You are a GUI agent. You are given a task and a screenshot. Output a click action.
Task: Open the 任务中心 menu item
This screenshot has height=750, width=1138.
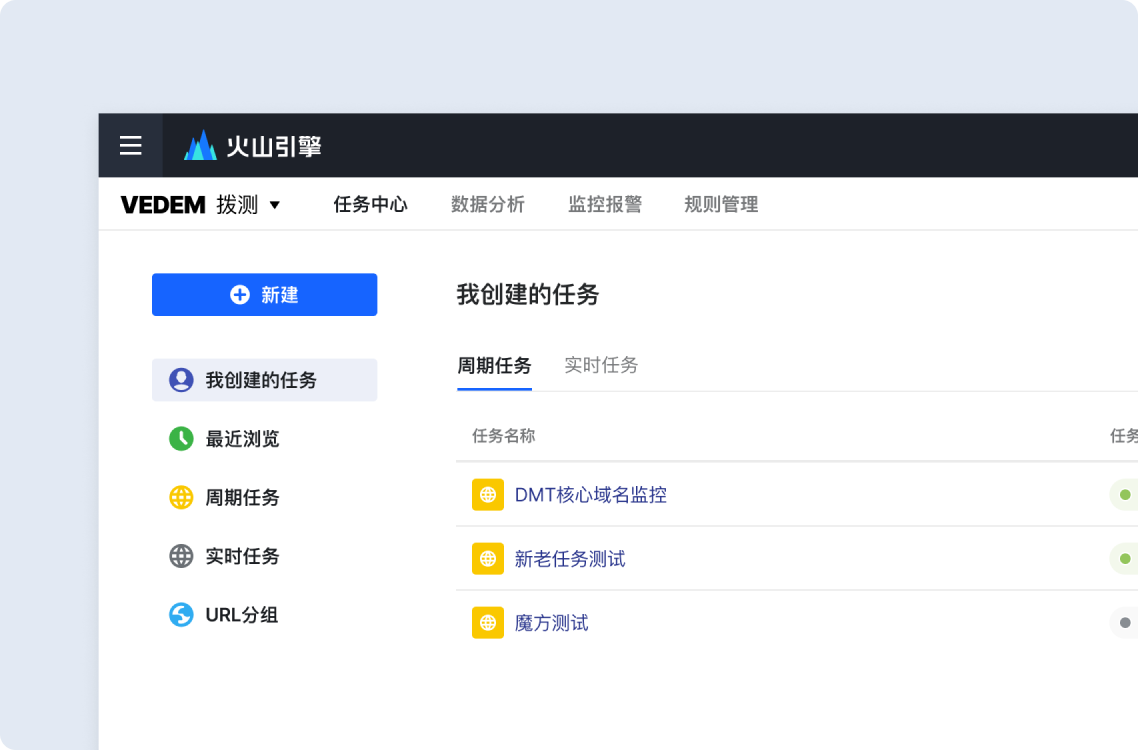tap(370, 204)
